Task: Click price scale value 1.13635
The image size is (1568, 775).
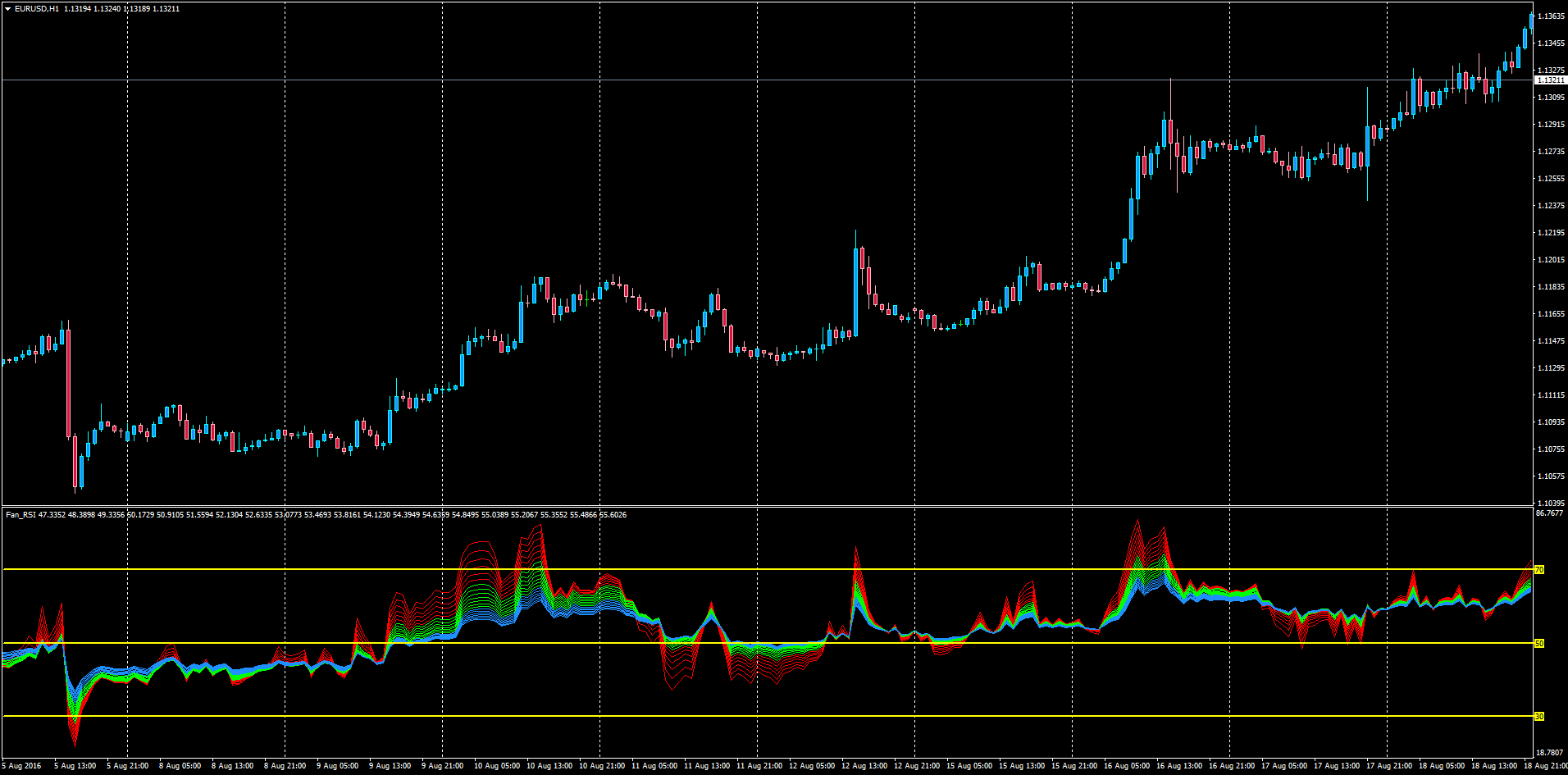Action: click(1551, 16)
